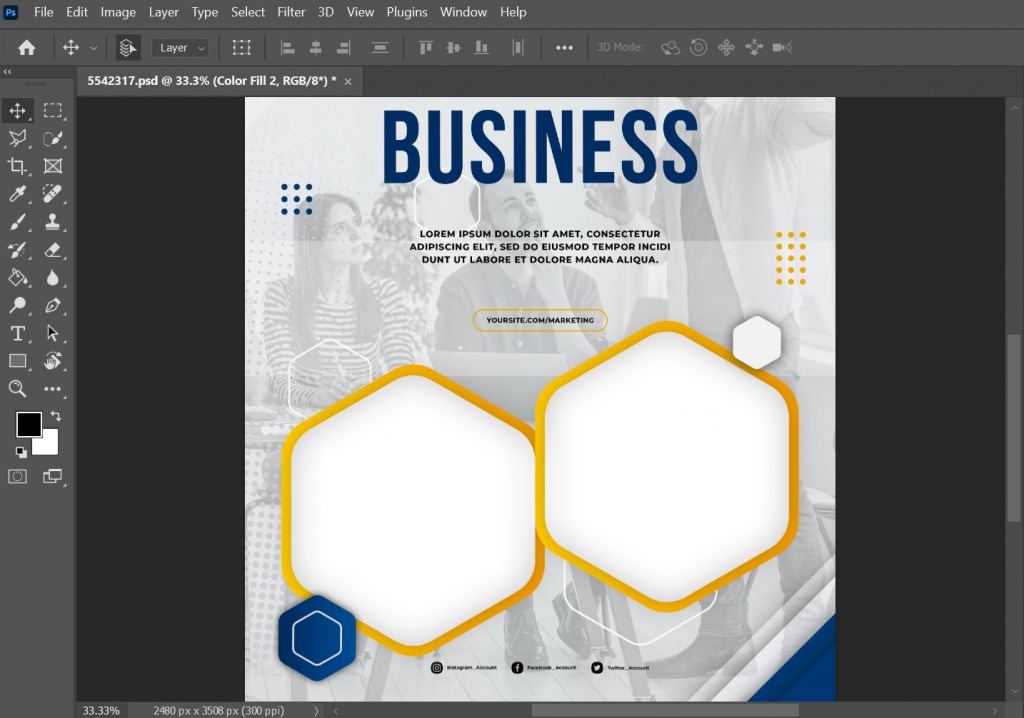Open the foreground color swatch picker
This screenshot has height=718, width=1024.
point(27,424)
